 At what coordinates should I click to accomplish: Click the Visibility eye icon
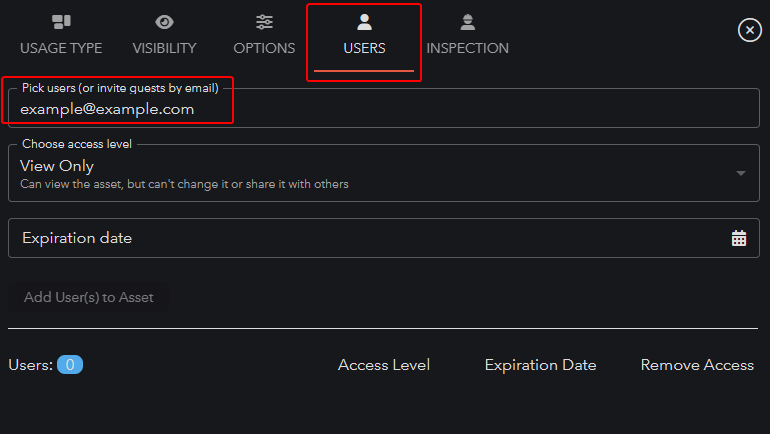click(164, 22)
